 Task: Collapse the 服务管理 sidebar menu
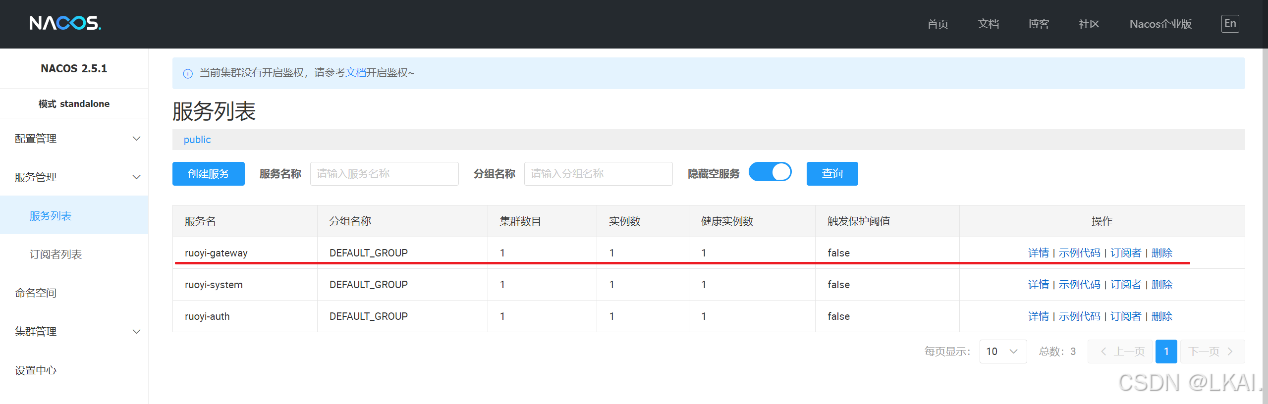click(x=74, y=177)
